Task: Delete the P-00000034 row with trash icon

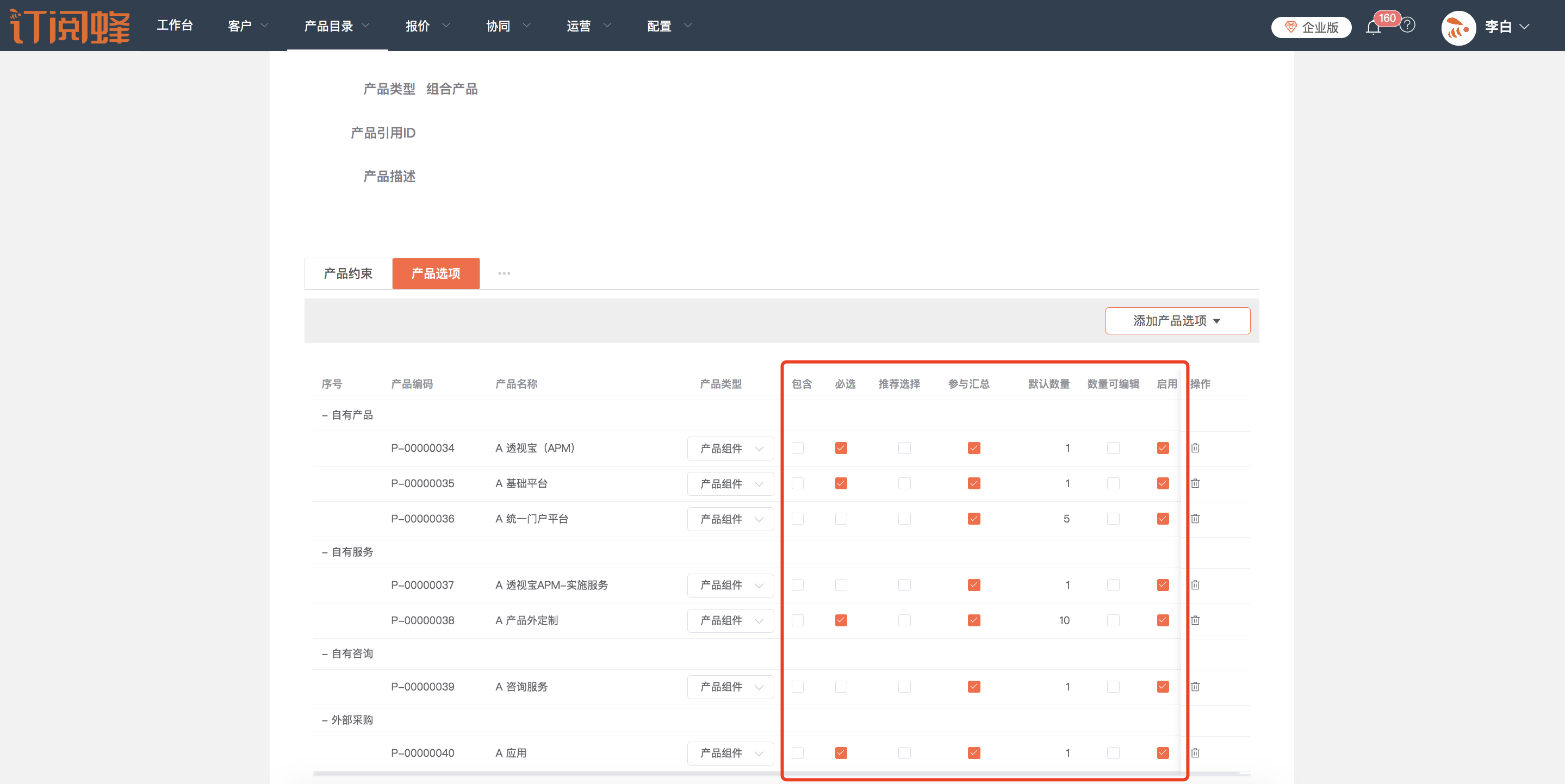Action: tap(1195, 448)
